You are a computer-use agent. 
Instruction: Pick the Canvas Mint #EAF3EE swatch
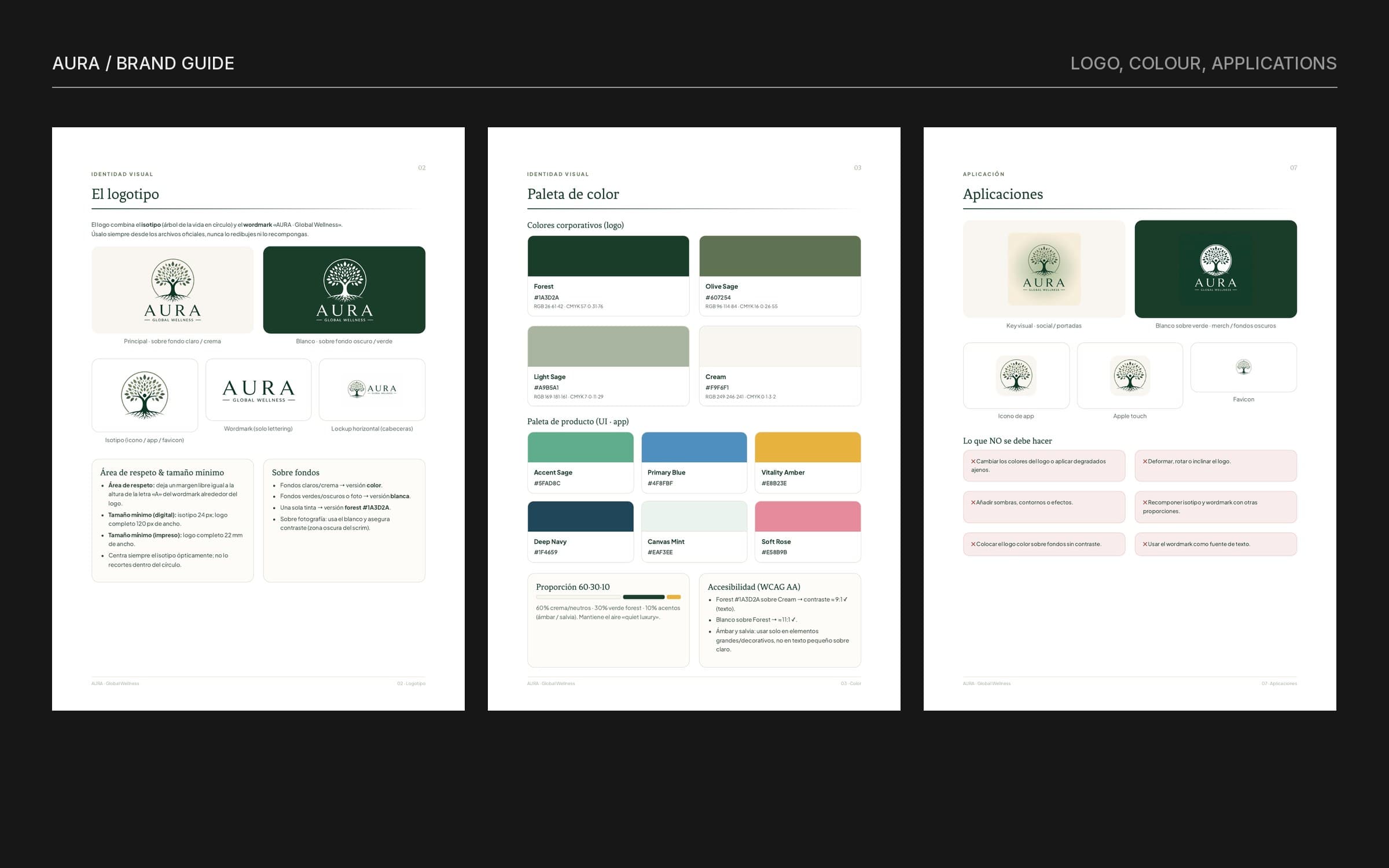(x=694, y=517)
